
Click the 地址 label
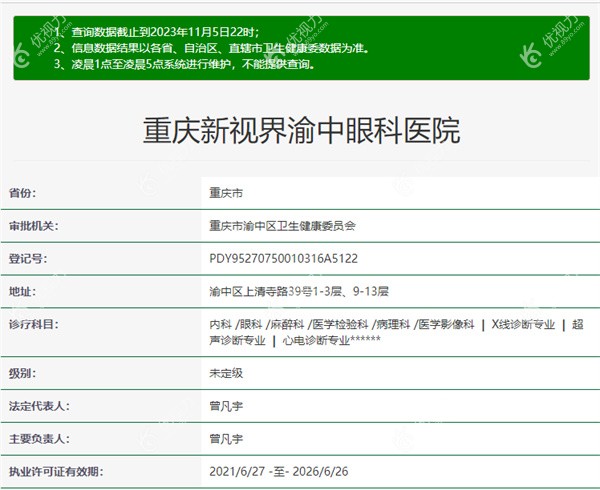click(x=23, y=291)
